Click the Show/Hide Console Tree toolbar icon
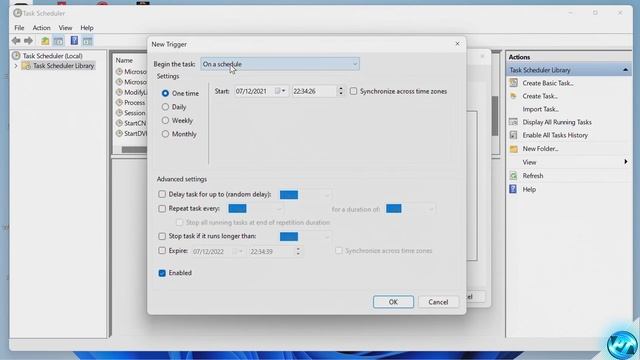Screen dimensions: 640x360 58,41
